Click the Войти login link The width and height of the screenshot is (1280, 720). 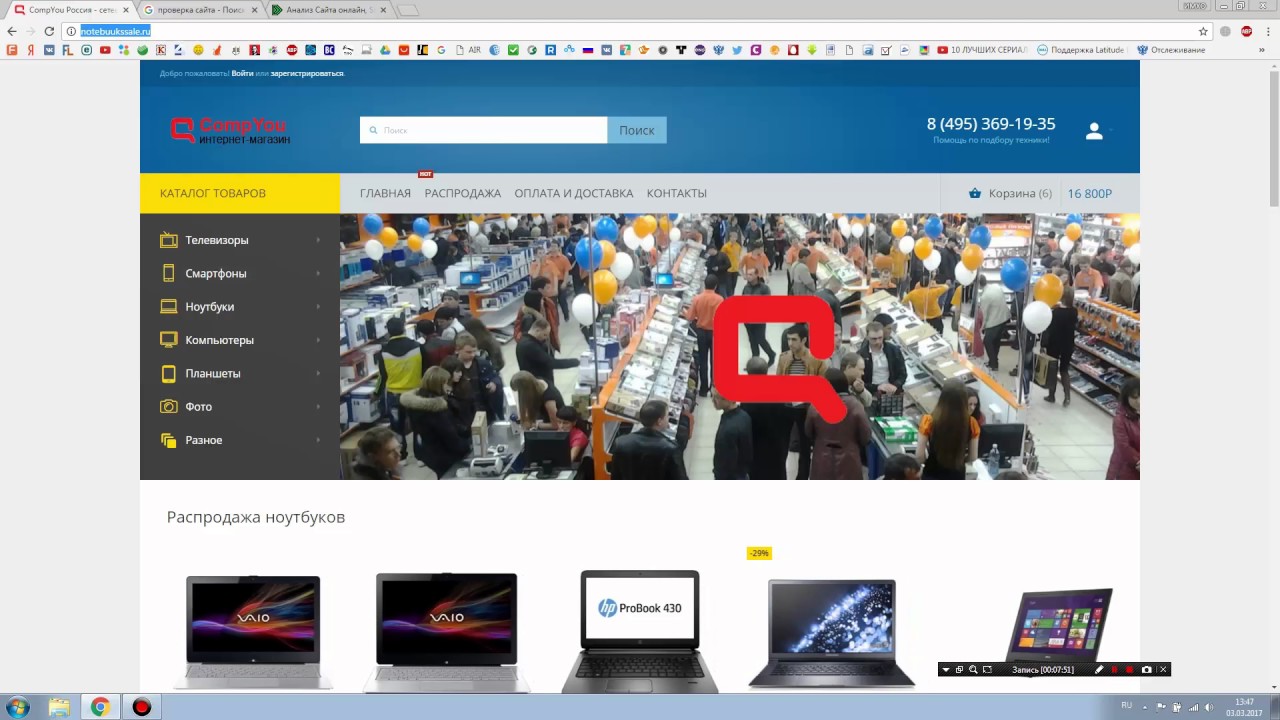point(242,74)
